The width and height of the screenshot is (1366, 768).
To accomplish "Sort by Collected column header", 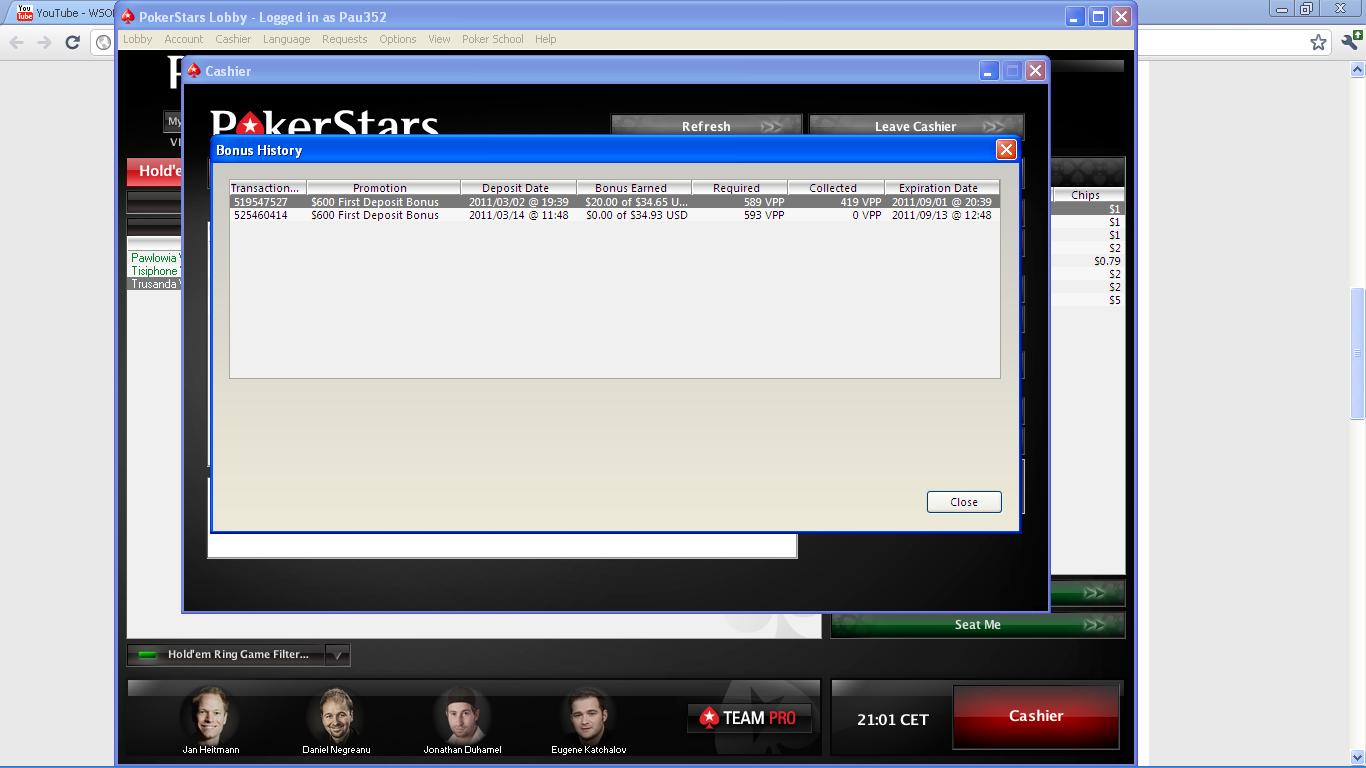I will click(x=836, y=188).
